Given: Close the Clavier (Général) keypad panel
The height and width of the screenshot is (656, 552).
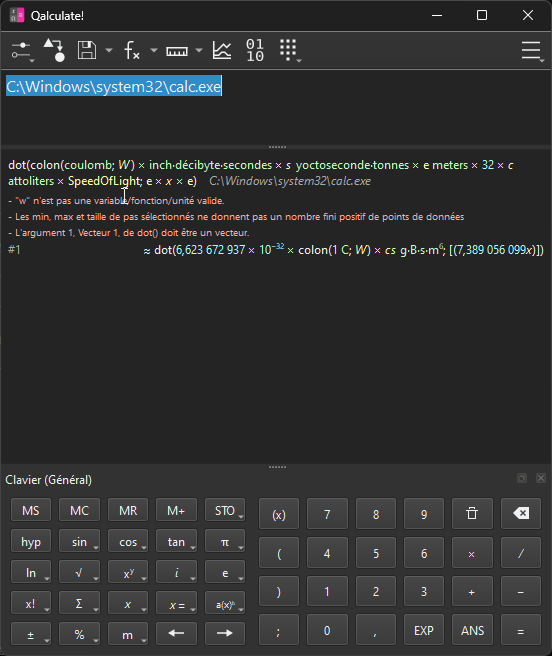Looking at the screenshot, I should (x=541, y=478).
